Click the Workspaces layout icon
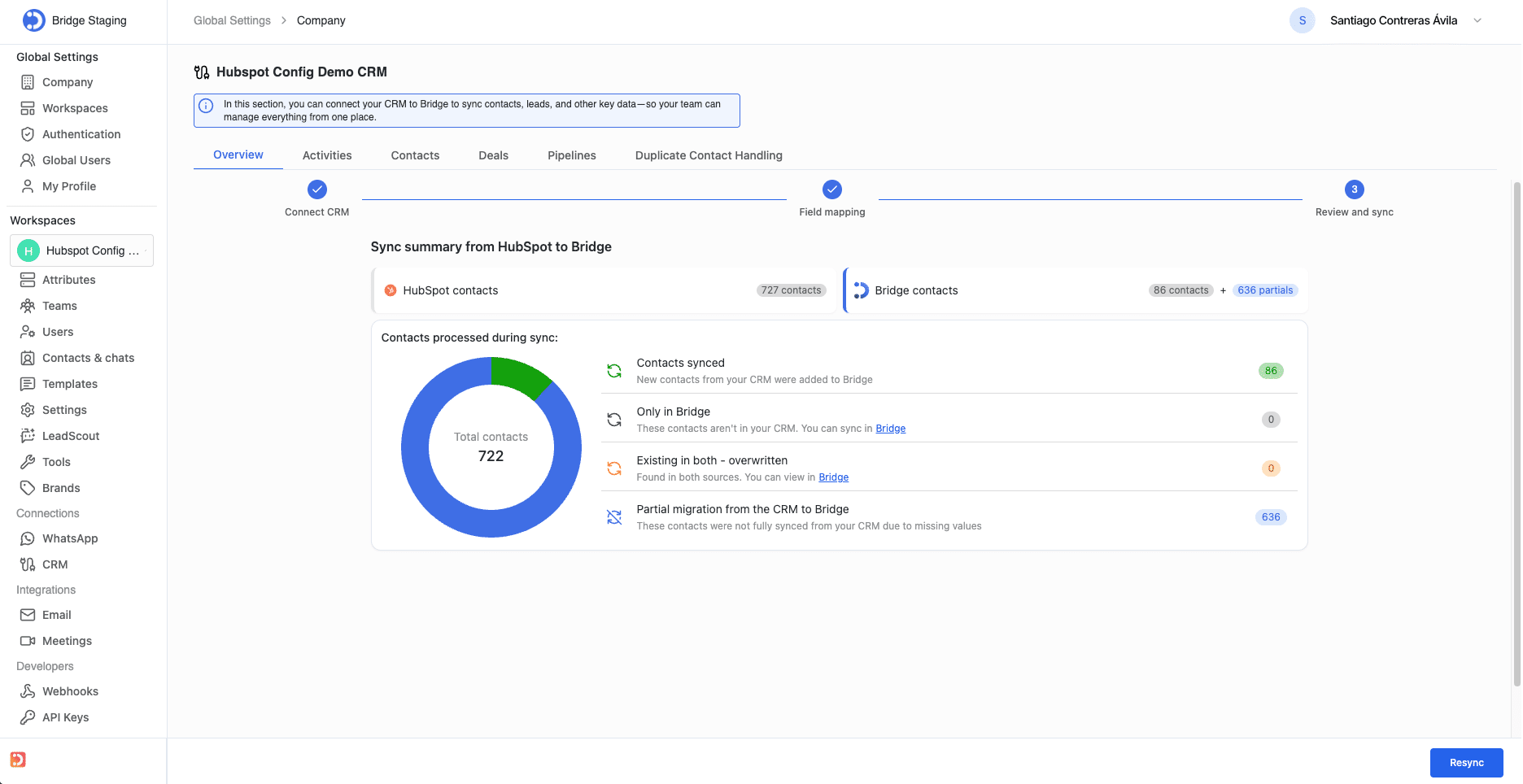 click(28, 108)
